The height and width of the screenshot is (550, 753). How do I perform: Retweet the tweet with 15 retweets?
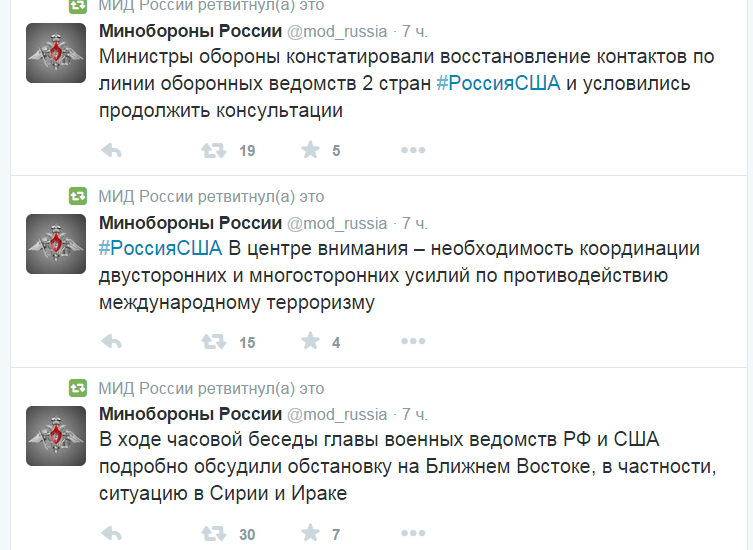[x=213, y=342]
